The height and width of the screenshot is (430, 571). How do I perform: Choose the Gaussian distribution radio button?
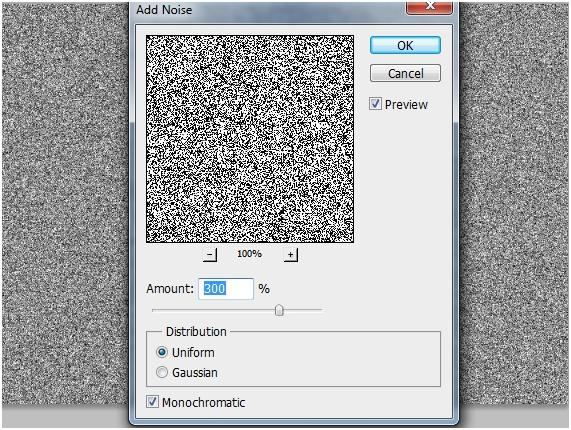pos(162,372)
